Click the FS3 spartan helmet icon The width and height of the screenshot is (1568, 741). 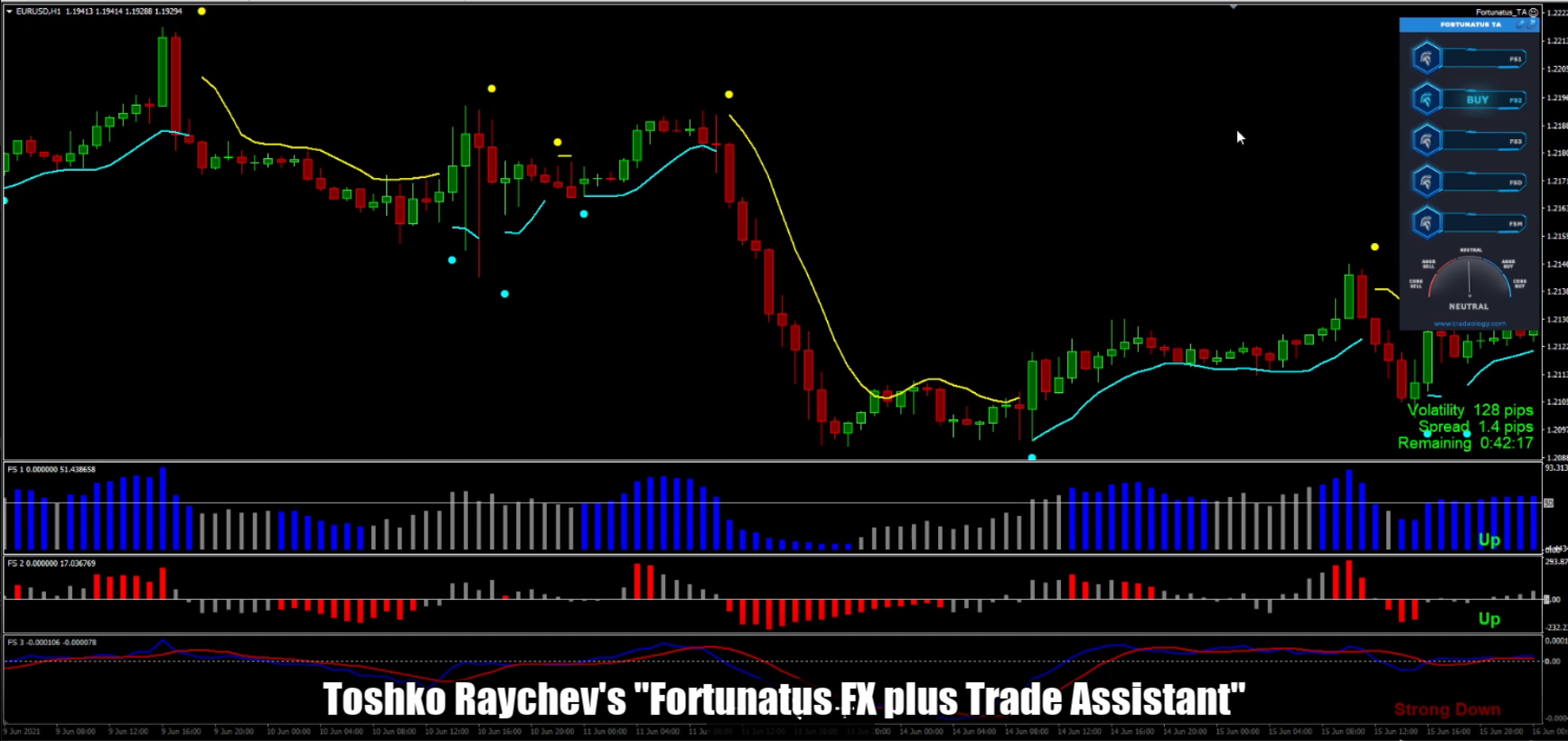(1426, 141)
